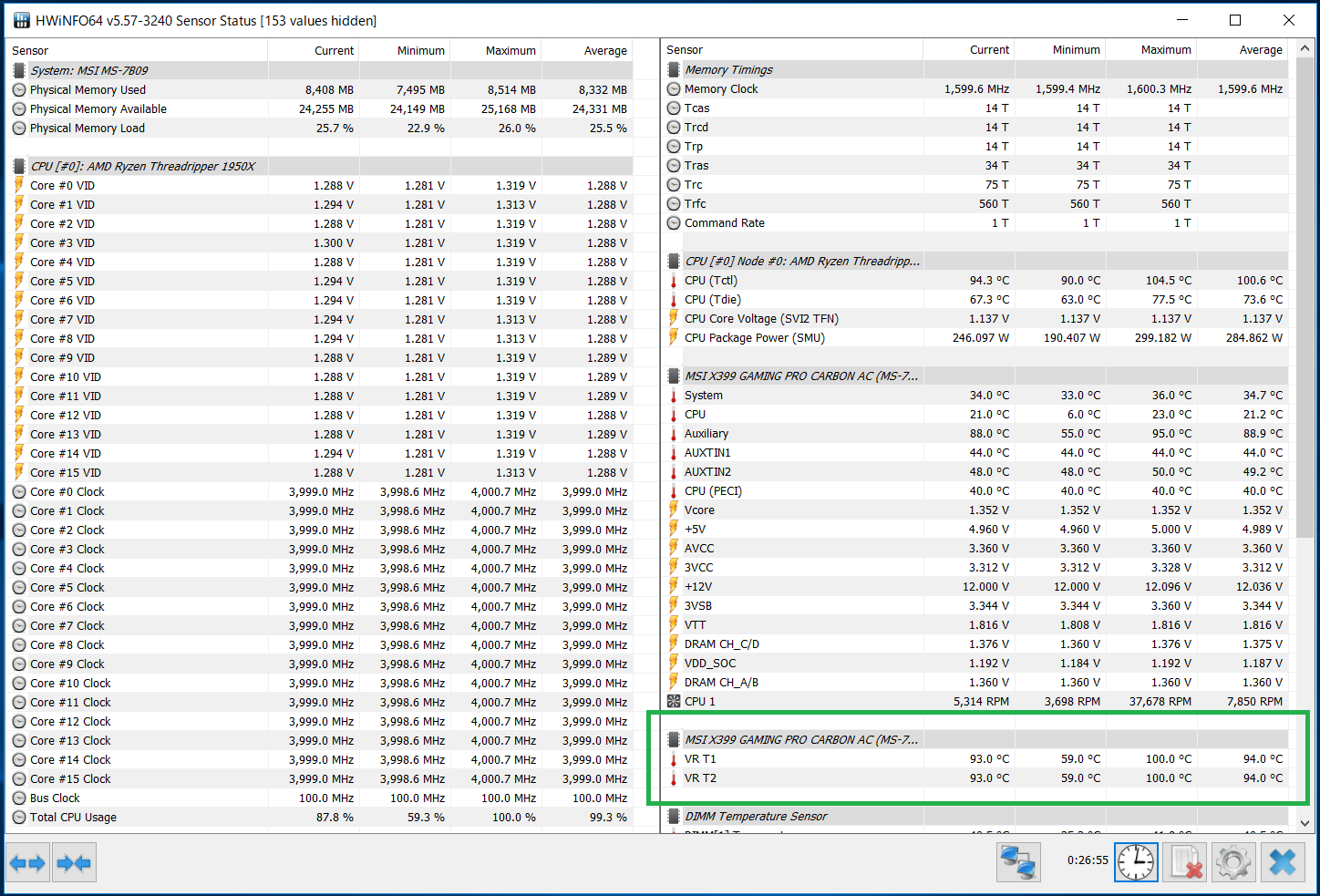Screen dimensions: 1320x896
Task: Click the icon beside Total CPU Usage
Action: click(19, 818)
